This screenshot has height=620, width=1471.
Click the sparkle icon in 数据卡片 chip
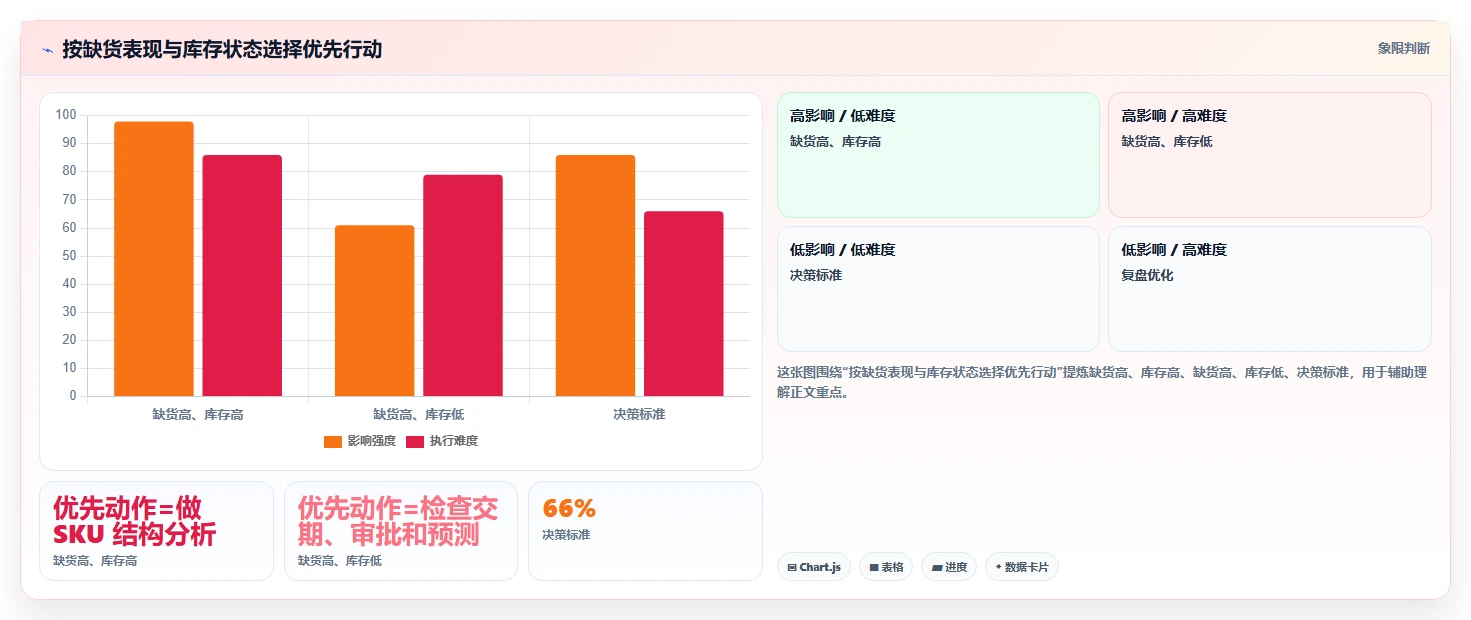pos(998,567)
